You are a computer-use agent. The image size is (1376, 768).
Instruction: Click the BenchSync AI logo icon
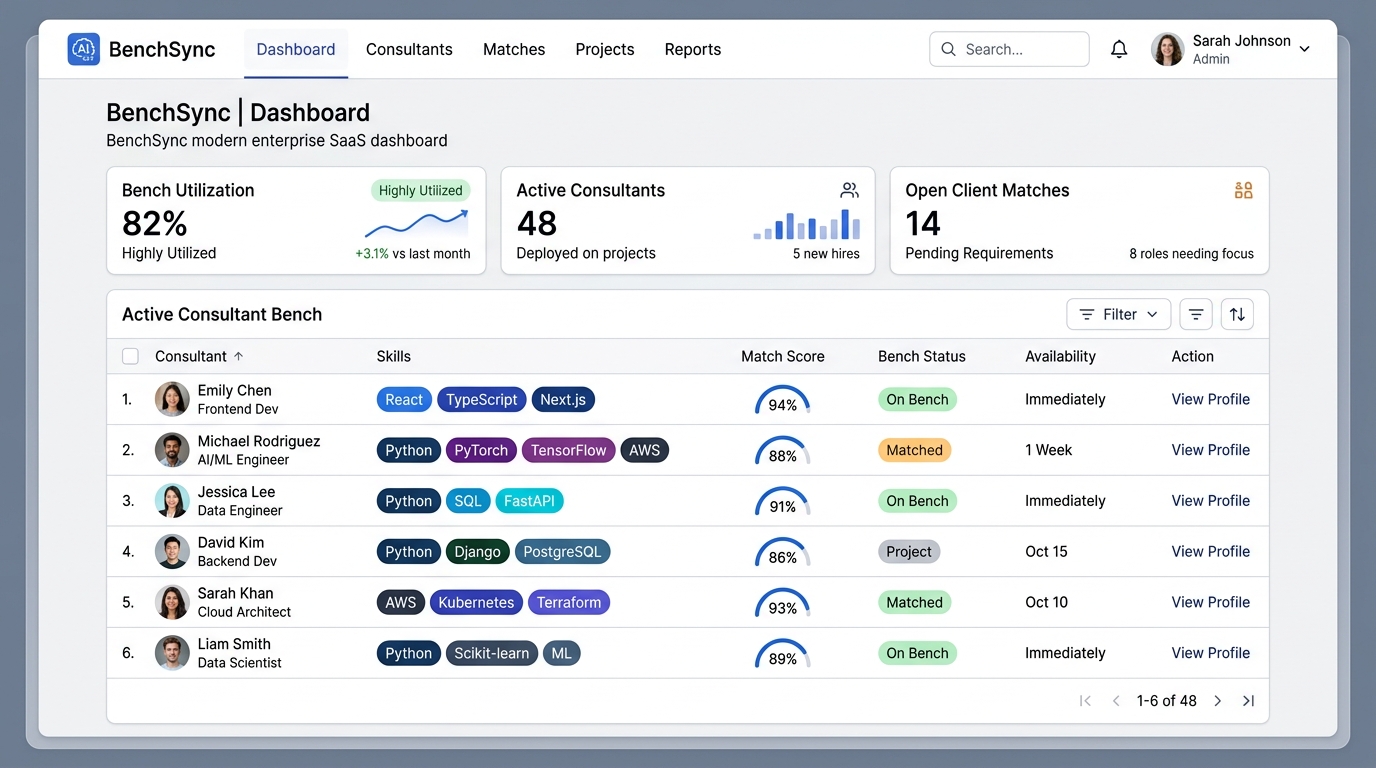pos(84,49)
